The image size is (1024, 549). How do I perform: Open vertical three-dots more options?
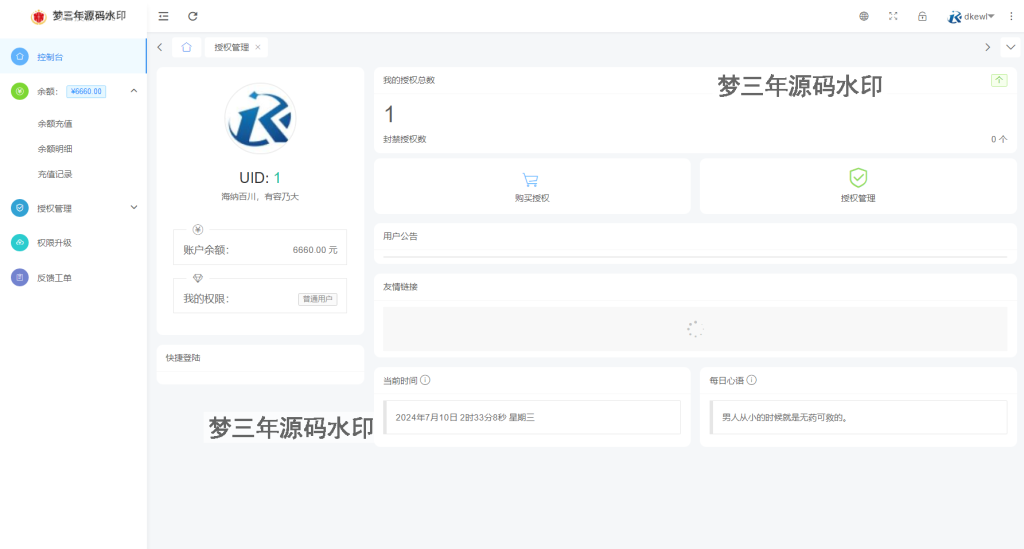pos(1011,16)
